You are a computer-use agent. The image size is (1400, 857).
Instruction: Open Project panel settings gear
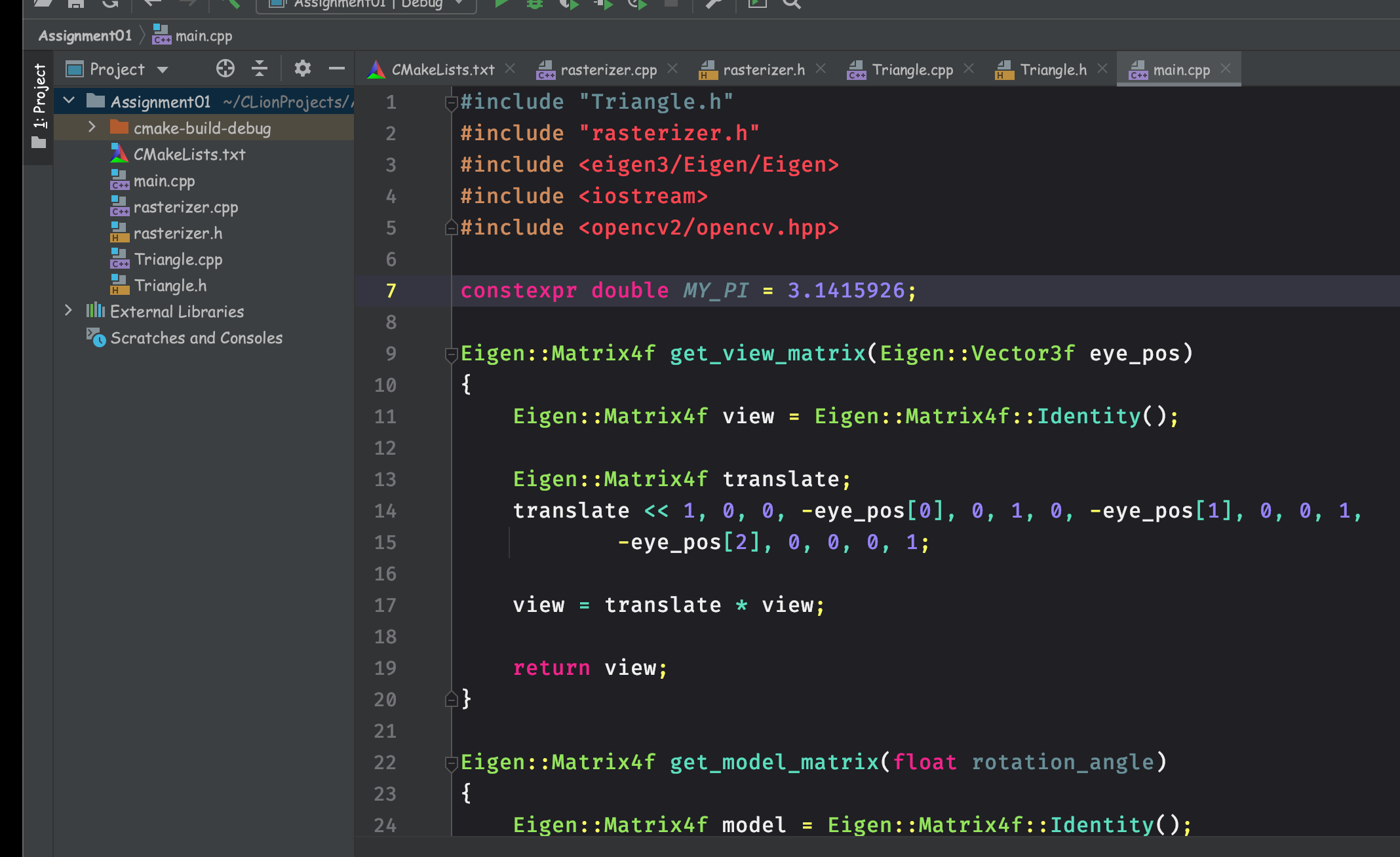pos(302,69)
